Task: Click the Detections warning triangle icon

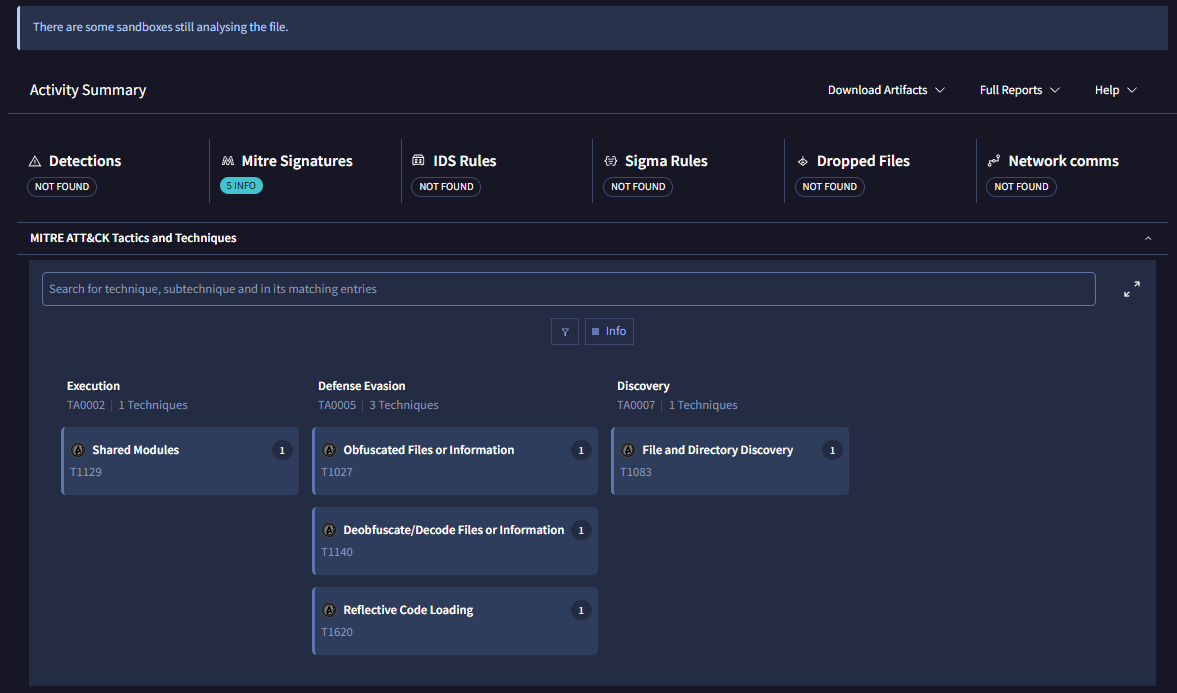Action: [35, 161]
